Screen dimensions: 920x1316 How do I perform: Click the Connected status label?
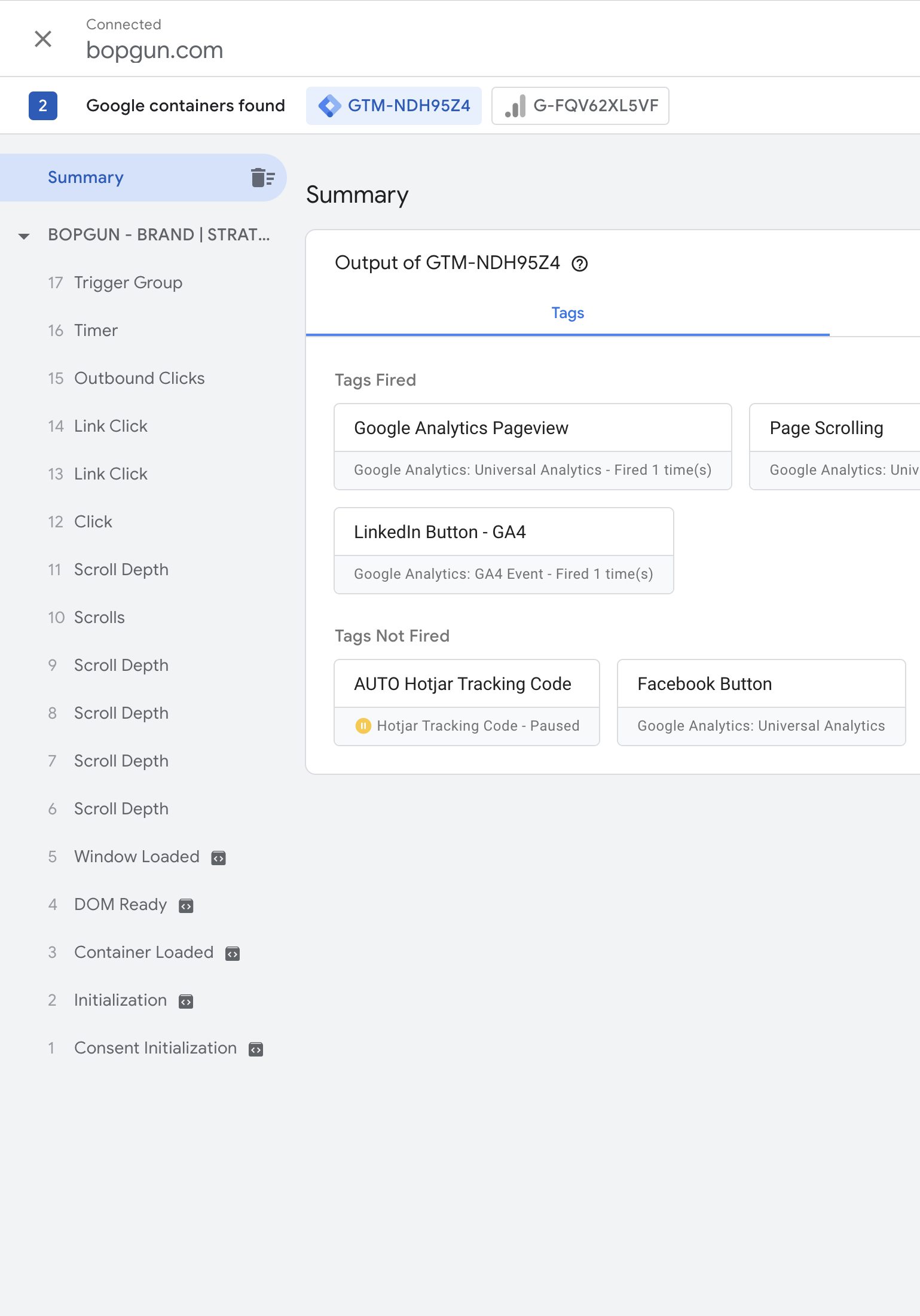124,25
